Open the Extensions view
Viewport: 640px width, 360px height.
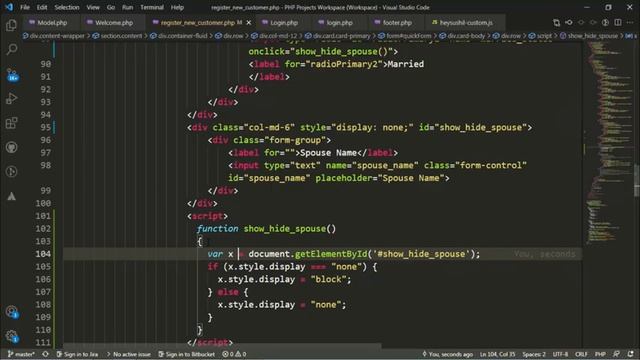(11, 123)
